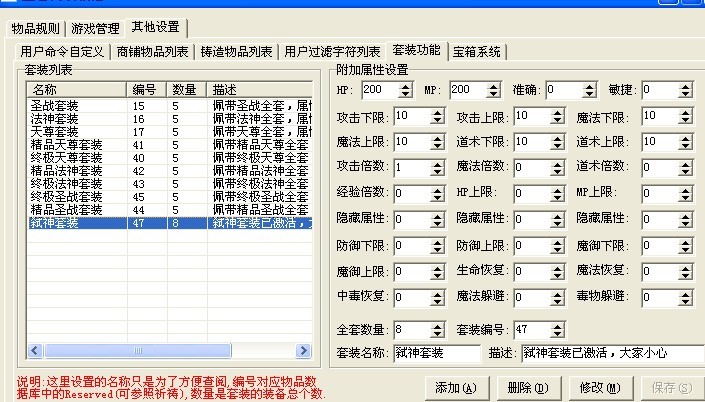This screenshot has width=705, height=402.
Task: Increase the 魔法恢复 value
Action: point(685,268)
